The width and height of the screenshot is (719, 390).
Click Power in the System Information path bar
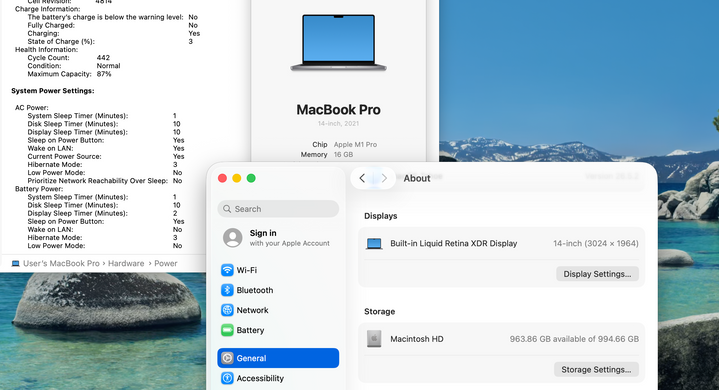point(166,264)
